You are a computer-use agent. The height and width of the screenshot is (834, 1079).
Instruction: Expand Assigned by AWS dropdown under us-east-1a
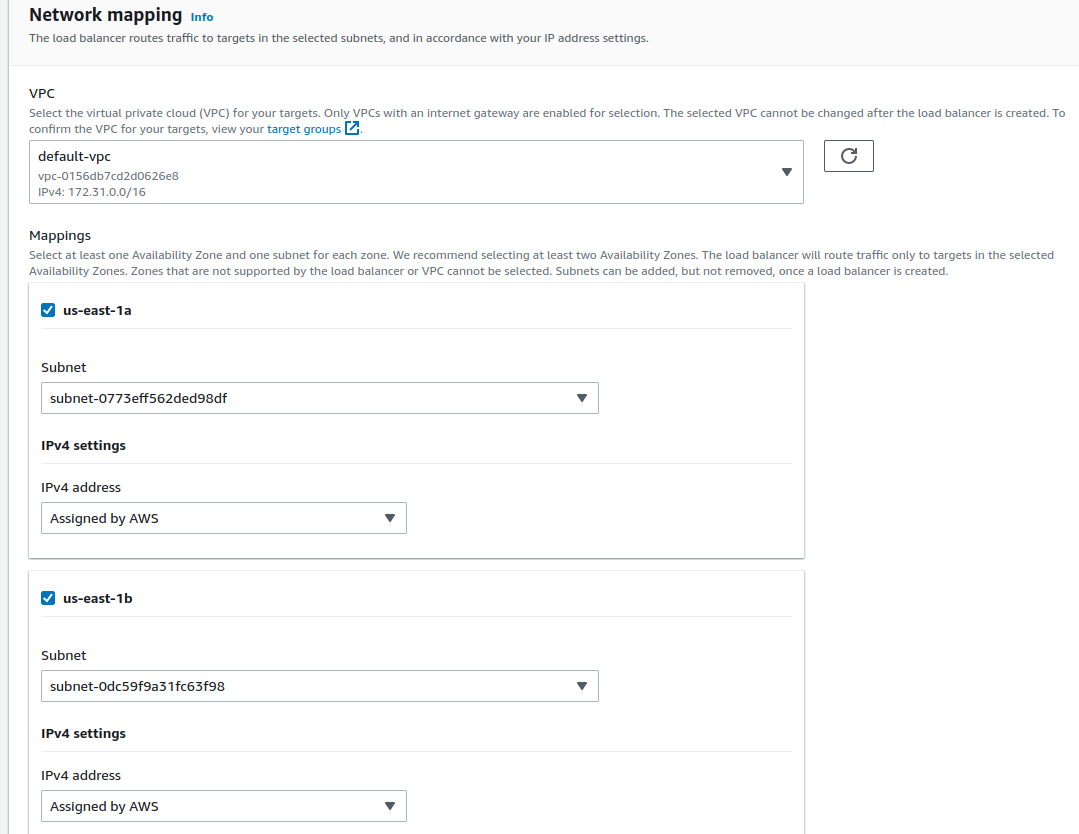pyautogui.click(x=224, y=518)
